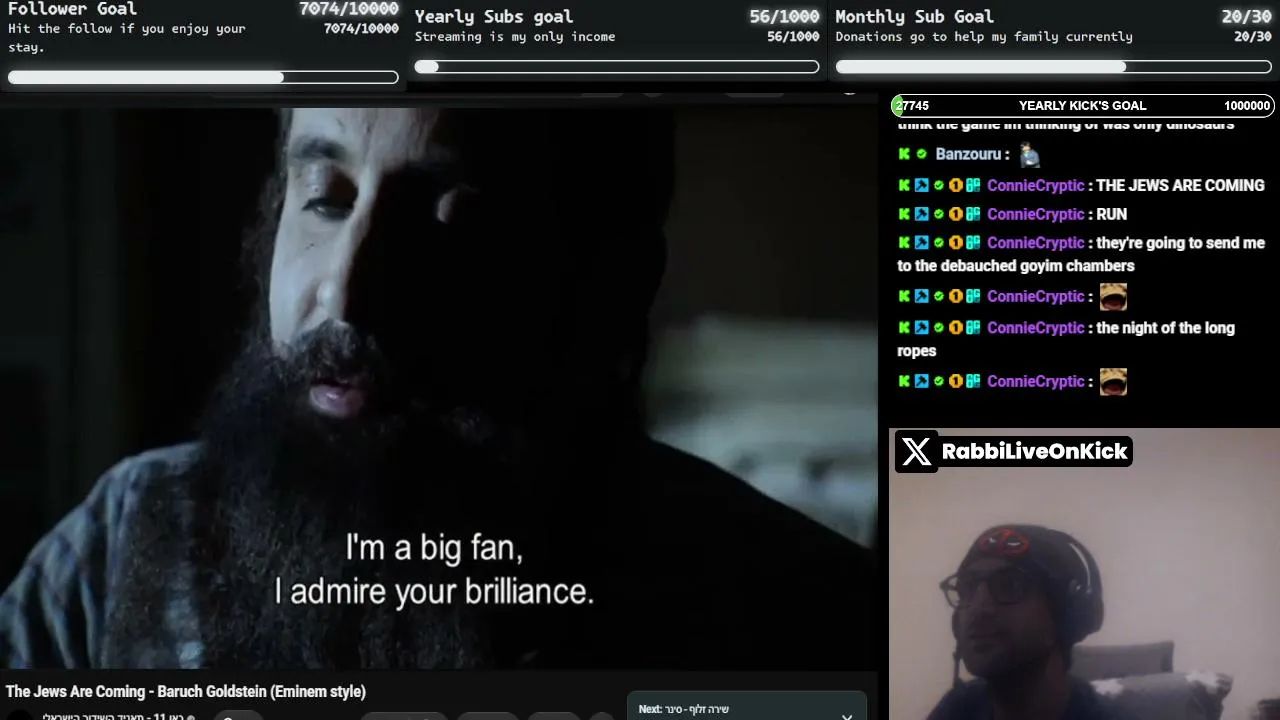
Task: Click the X logo beside RabbiLiveOnKick
Action: pos(916,452)
